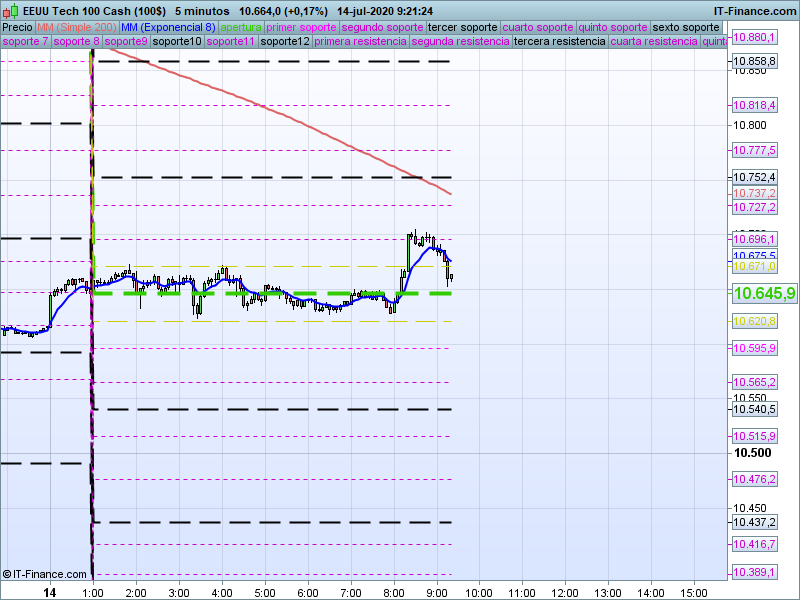
Task: Open the tercera resistencia label
Action: point(559,42)
